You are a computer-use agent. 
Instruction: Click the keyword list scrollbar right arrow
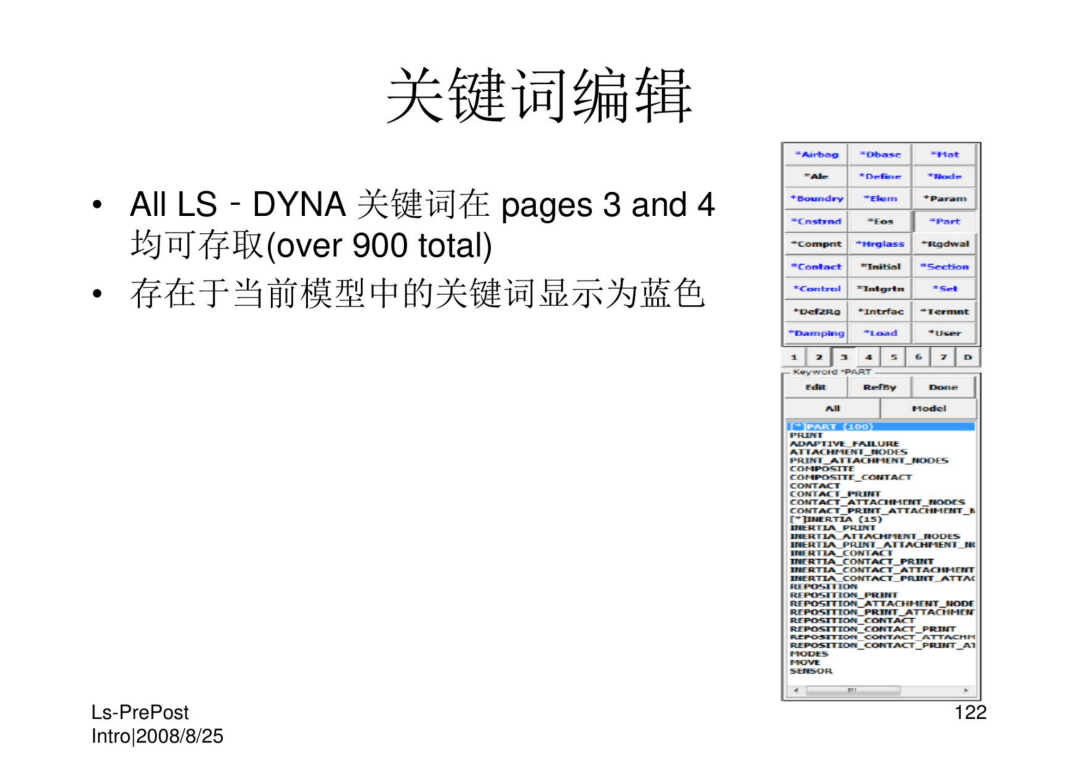point(966,690)
